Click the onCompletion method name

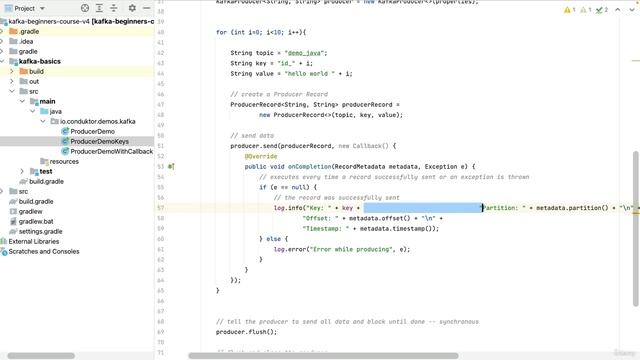(309, 167)
